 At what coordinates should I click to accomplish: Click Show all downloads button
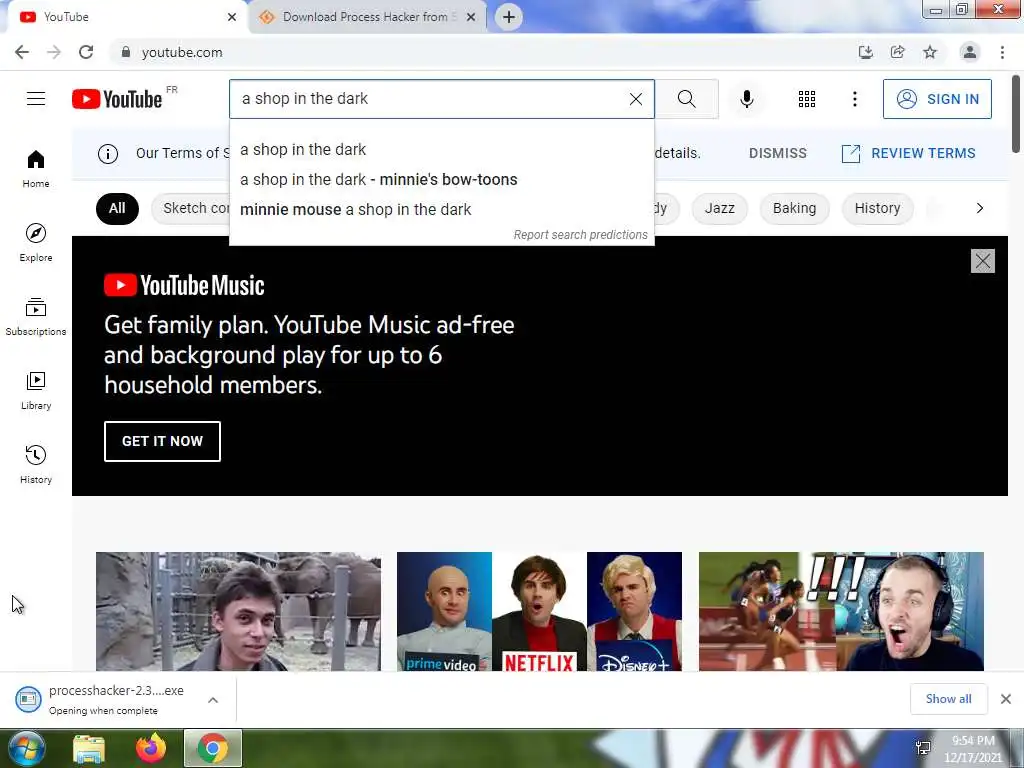[948, 699]
